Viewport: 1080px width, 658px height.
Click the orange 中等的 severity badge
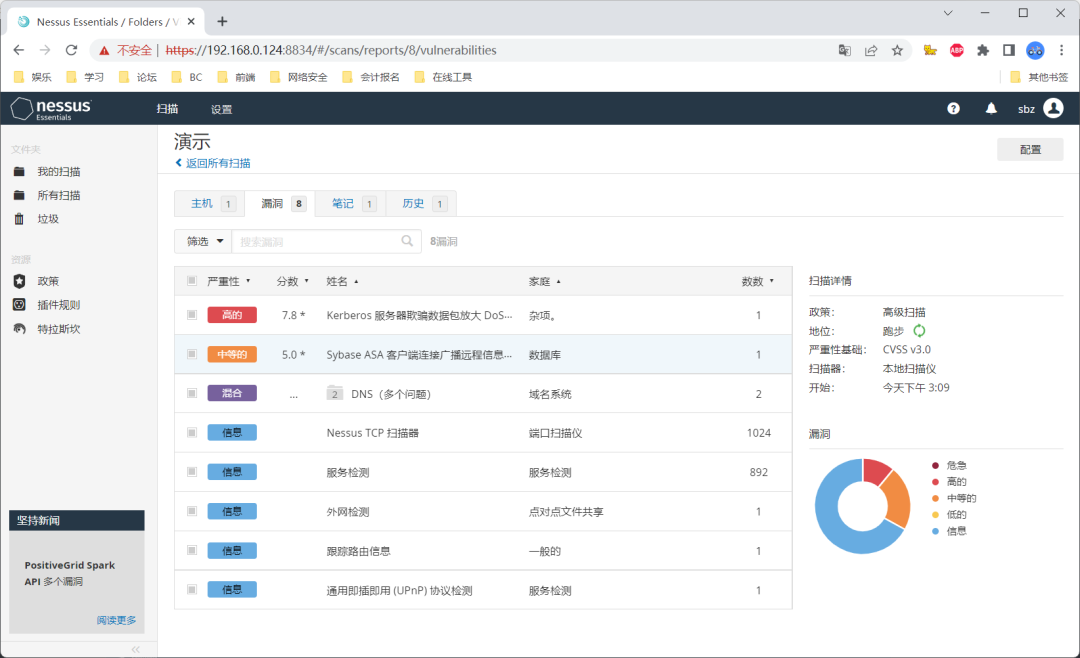232,354
